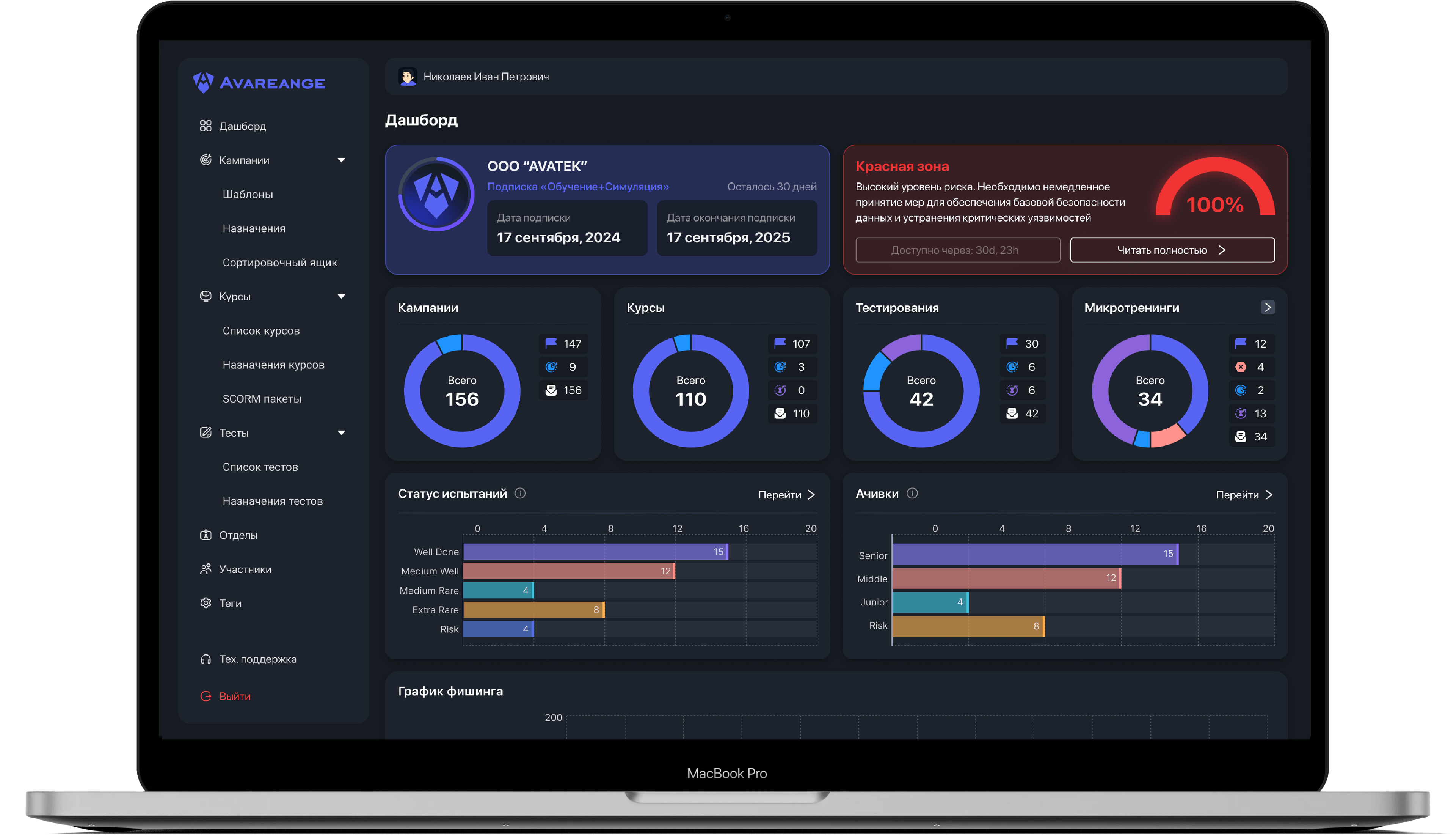This screenshot has height=835, width=1456.
Task: Click the headphones icon for Тех. поддержка
Action: (x=206, y=659)
